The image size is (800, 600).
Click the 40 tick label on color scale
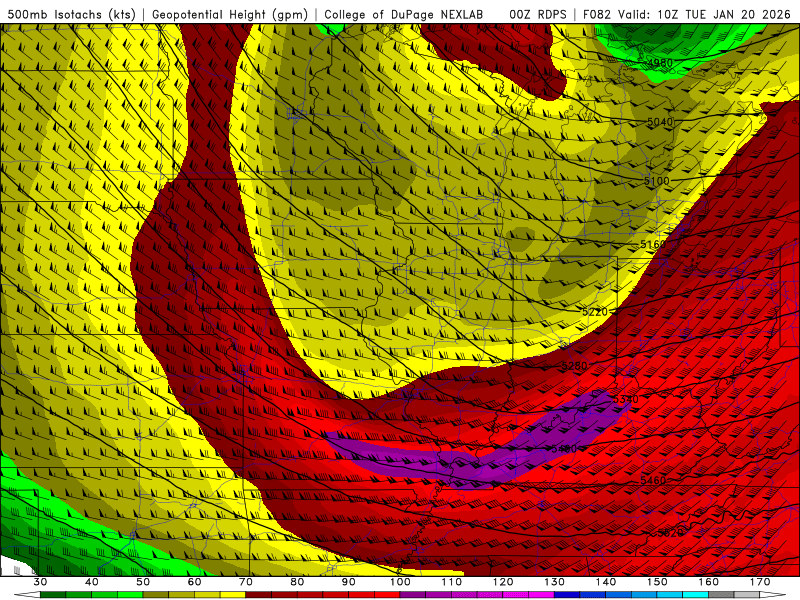click(92, 582)
